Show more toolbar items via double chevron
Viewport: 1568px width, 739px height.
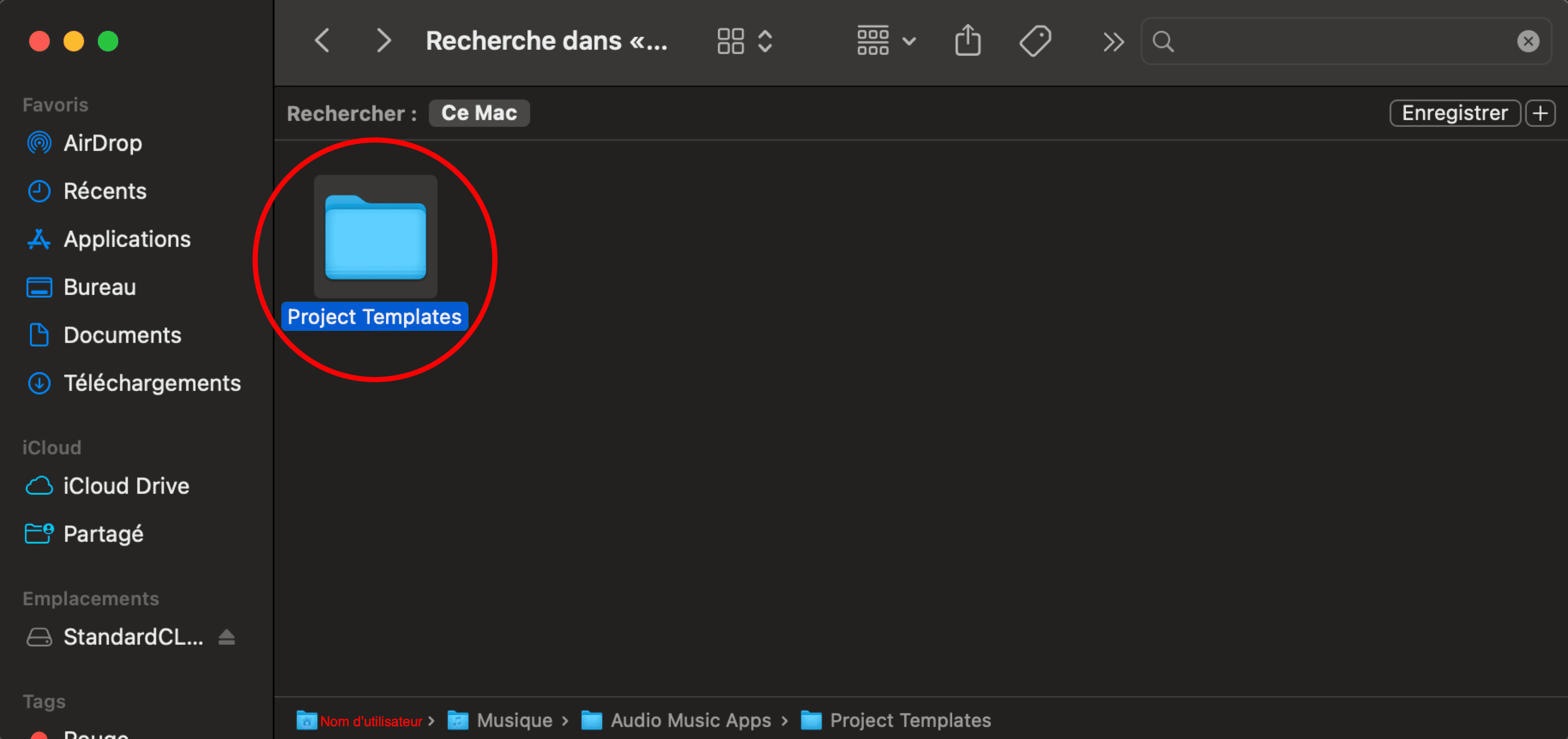coord(1113,42)
